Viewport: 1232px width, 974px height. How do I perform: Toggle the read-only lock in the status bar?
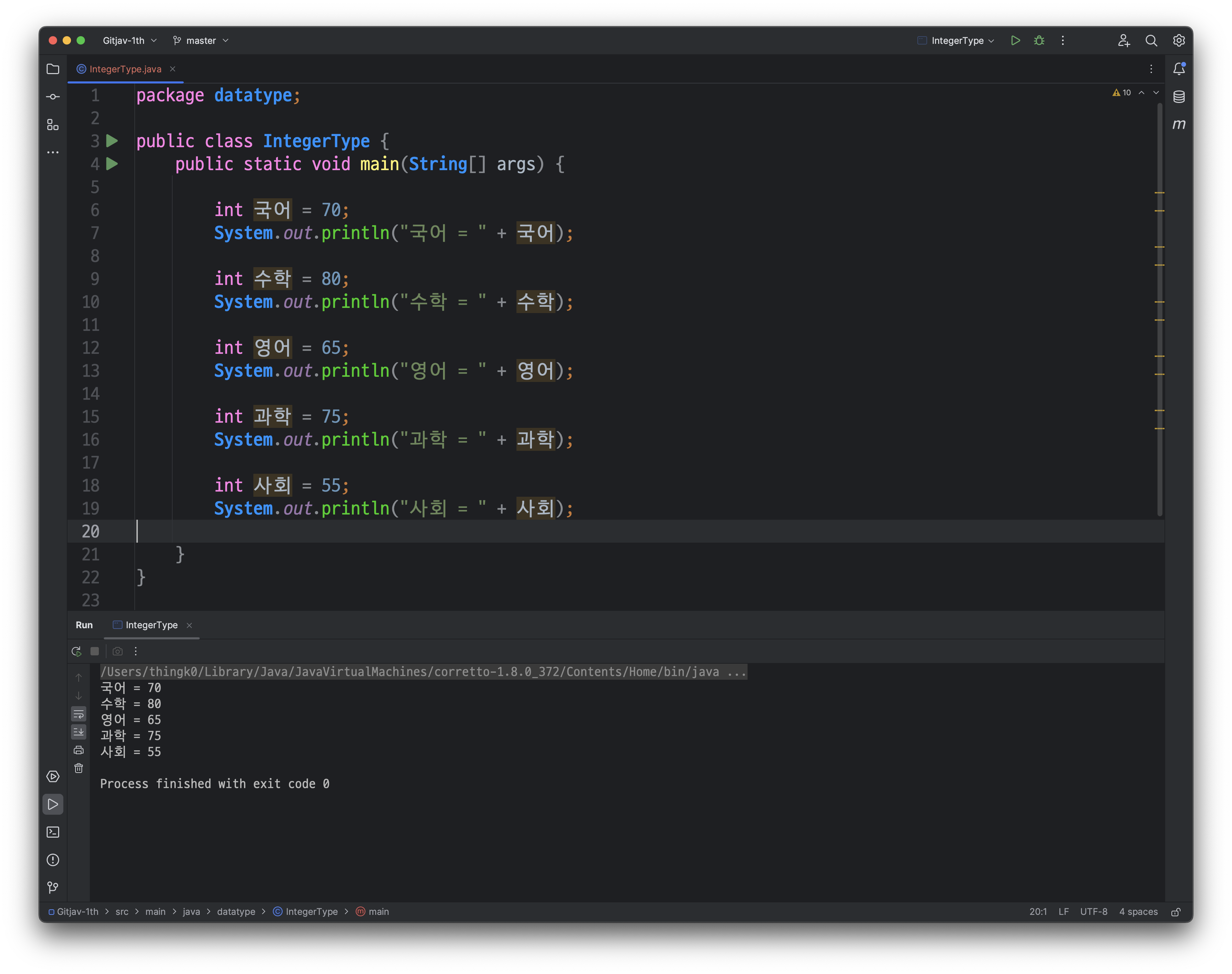coord(1176,912)
